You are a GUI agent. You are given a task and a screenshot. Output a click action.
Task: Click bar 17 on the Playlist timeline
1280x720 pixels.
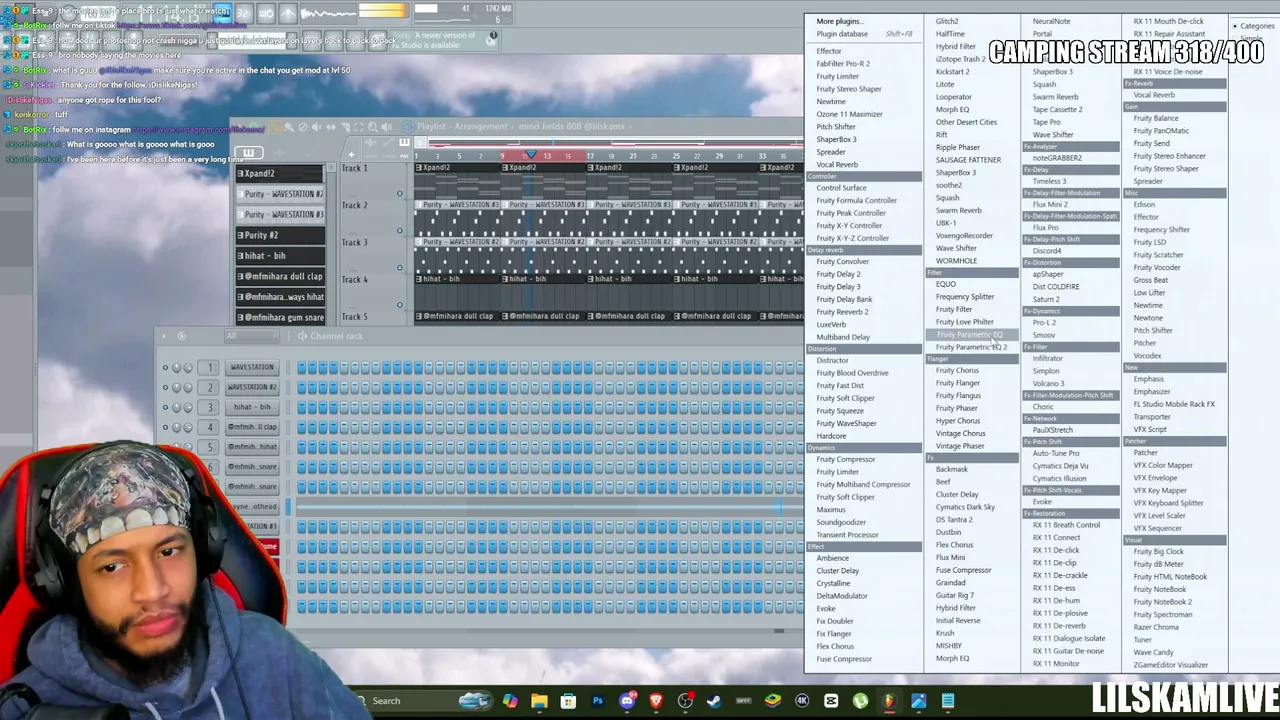tap(590, 156)
